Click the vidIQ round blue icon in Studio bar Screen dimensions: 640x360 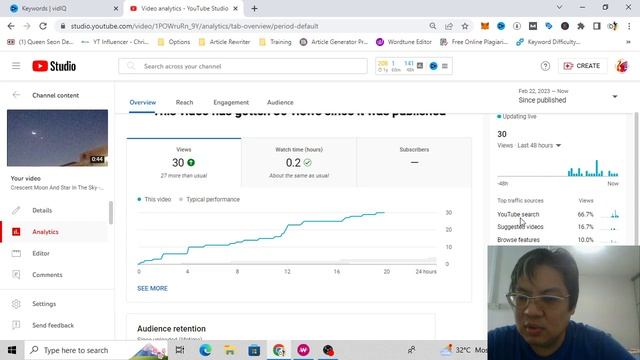433,66
